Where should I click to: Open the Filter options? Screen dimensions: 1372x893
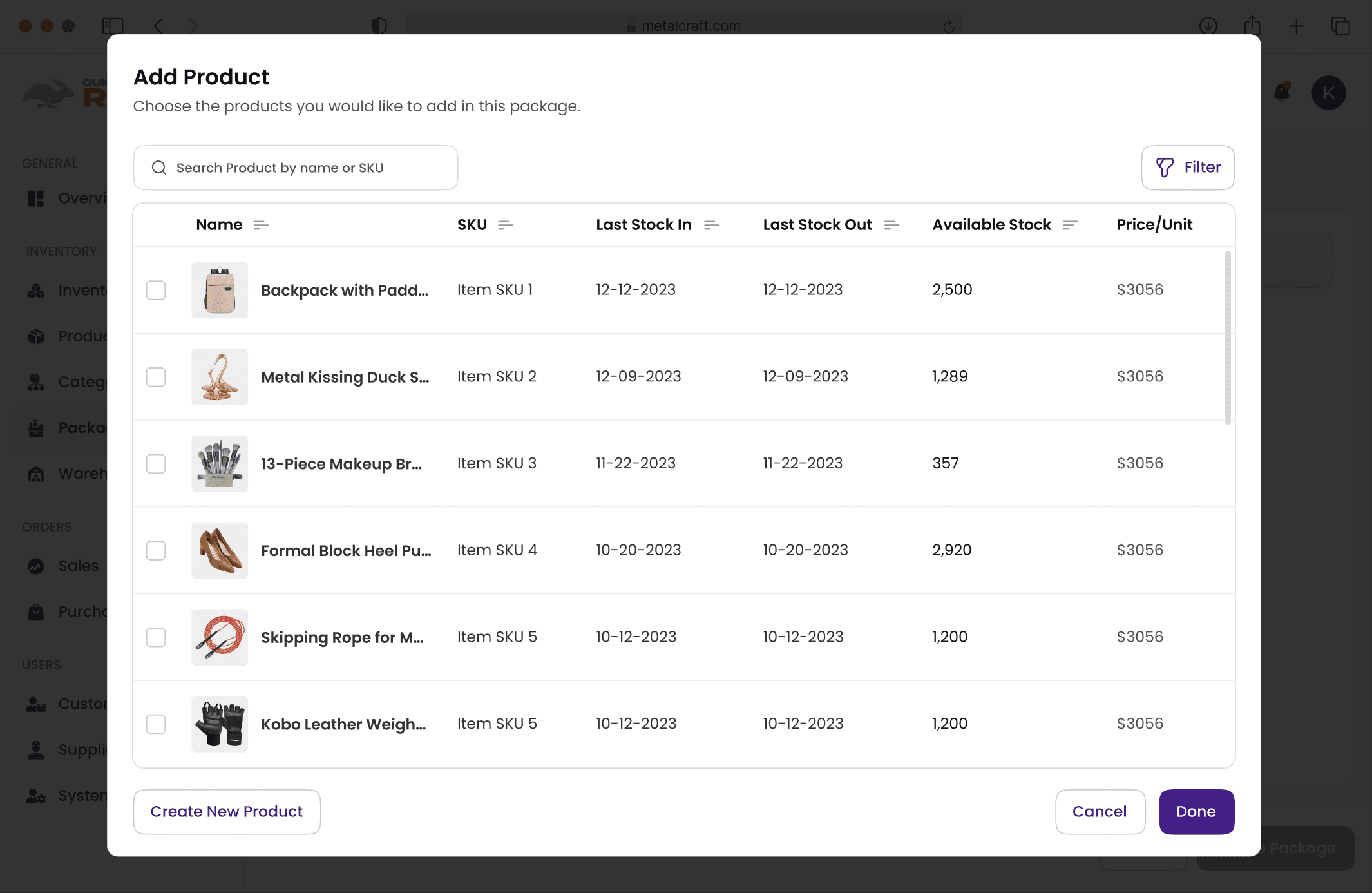pyautogui.click(x=1187, y=168)
